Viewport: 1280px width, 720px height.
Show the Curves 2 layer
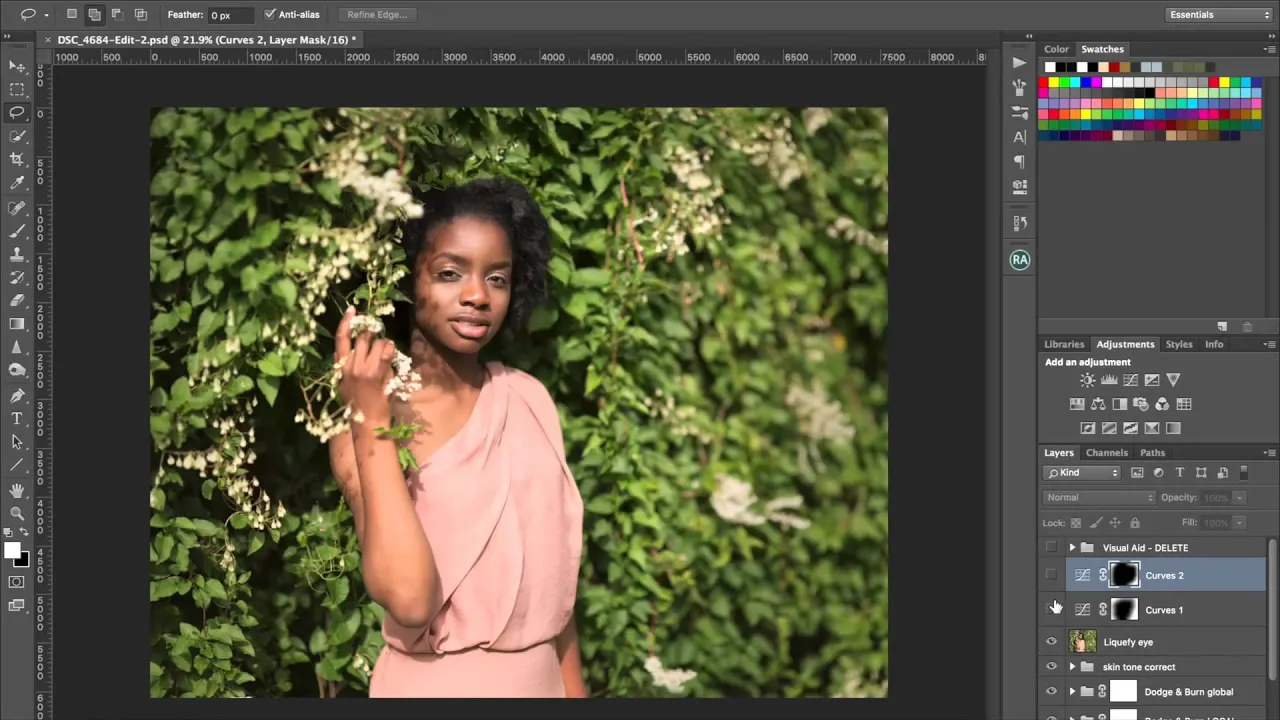[x=1051, y=575]
